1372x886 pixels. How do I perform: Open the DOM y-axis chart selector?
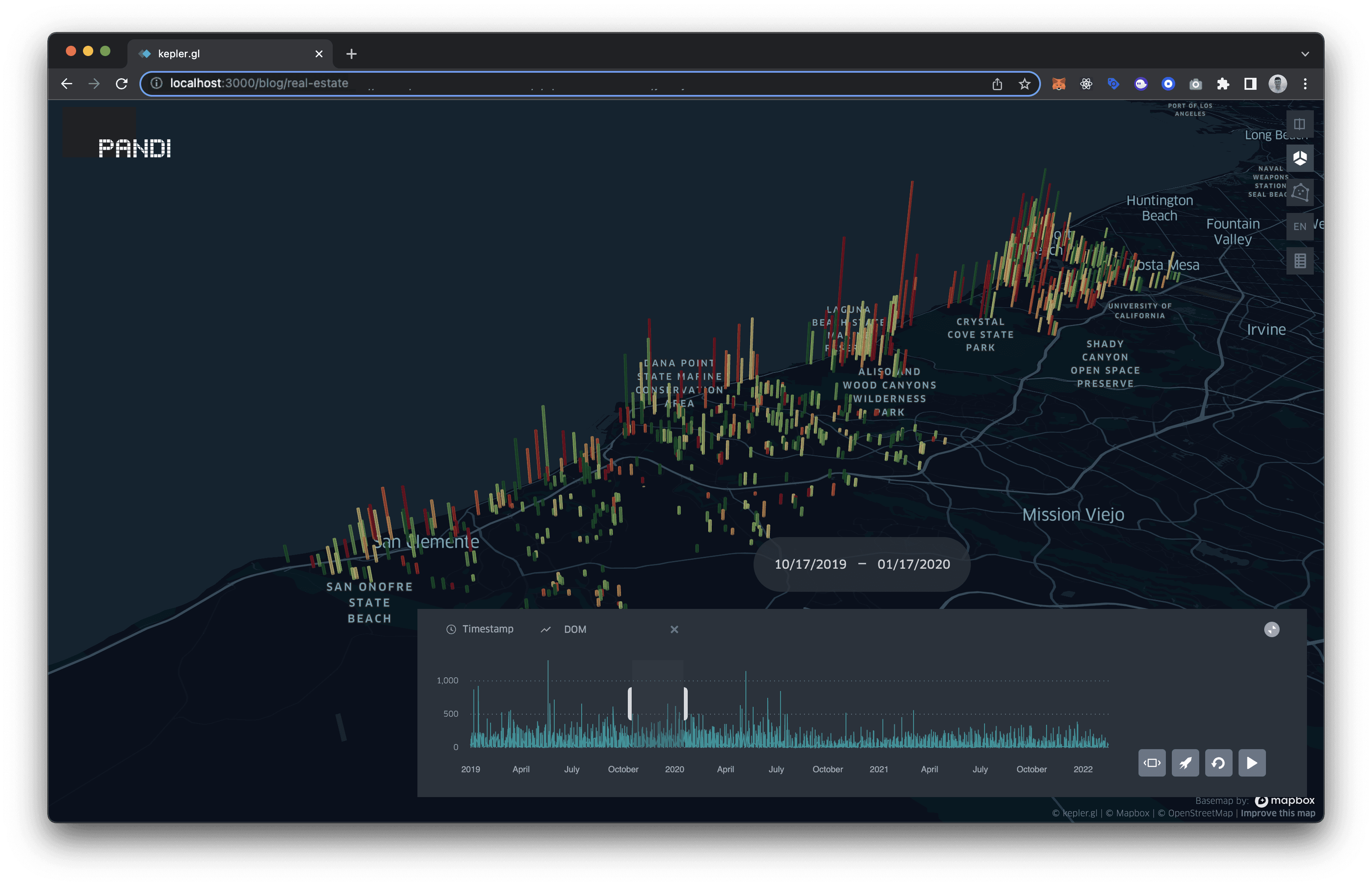click(x=574, y=629)
